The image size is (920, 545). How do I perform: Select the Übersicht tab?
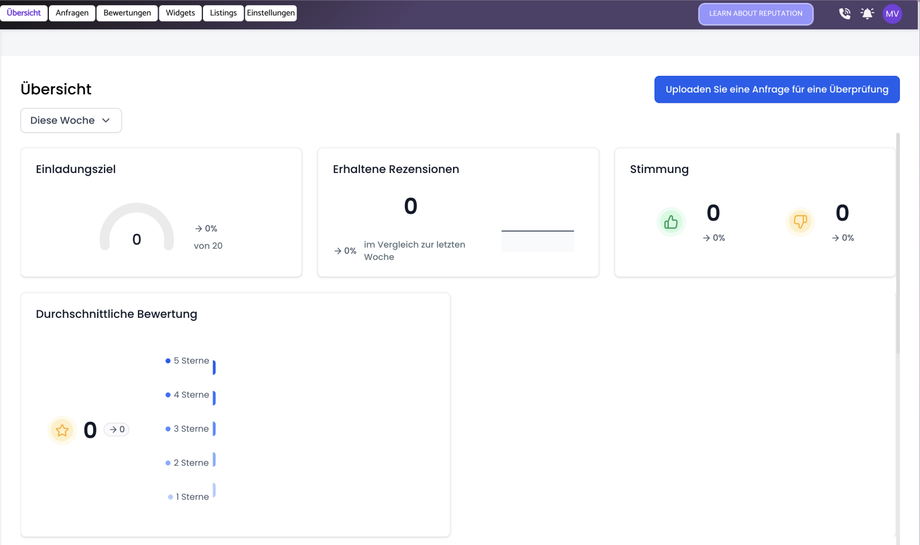[23, 13]
